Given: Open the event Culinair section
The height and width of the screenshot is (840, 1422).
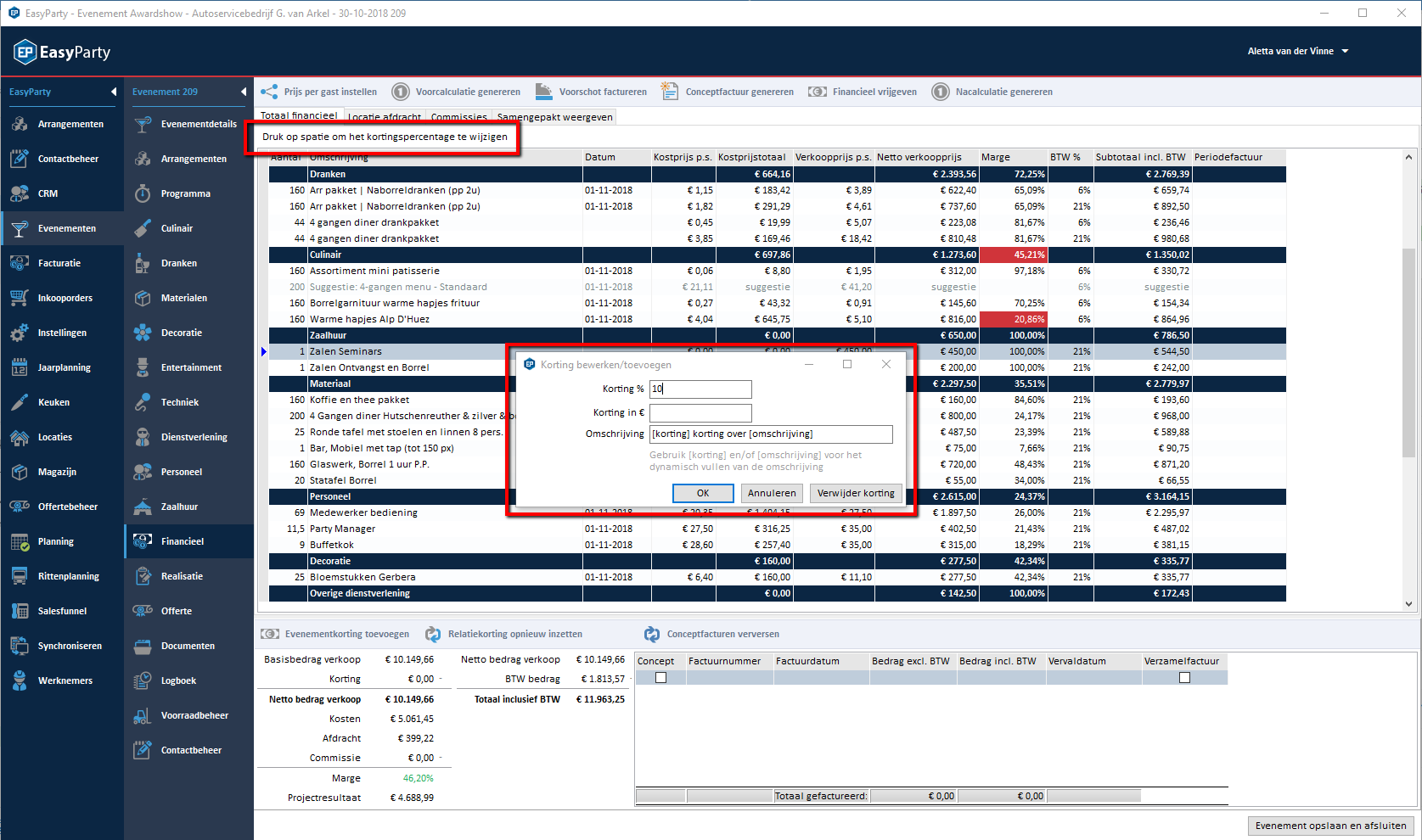Looking at the screenshot, I should (x=188, y=228).
